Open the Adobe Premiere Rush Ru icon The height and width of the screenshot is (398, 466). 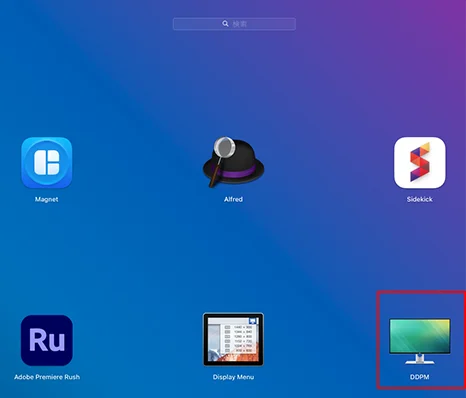tap(47, 340)
